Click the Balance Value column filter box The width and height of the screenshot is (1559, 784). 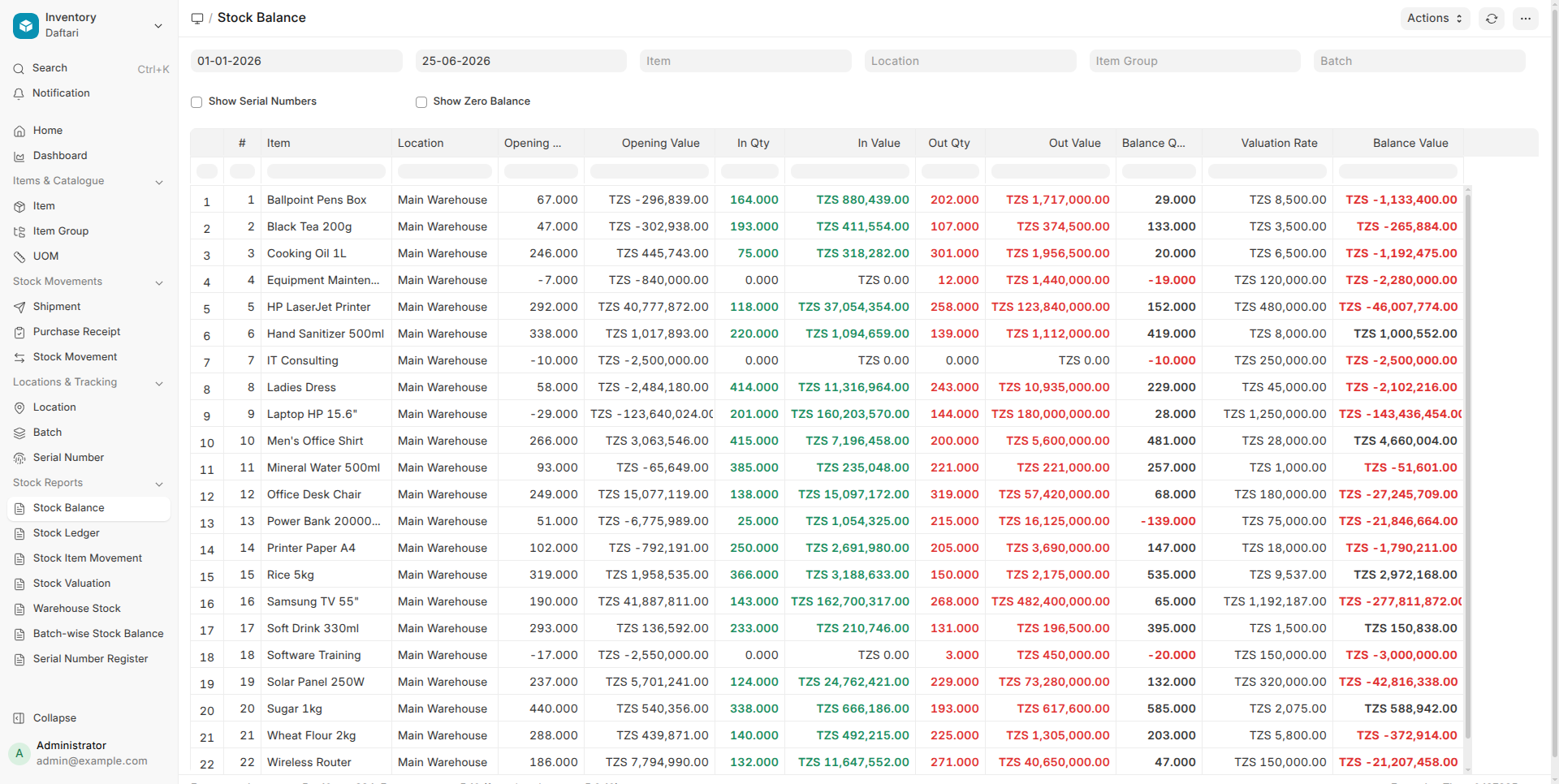click(1398, 171)
